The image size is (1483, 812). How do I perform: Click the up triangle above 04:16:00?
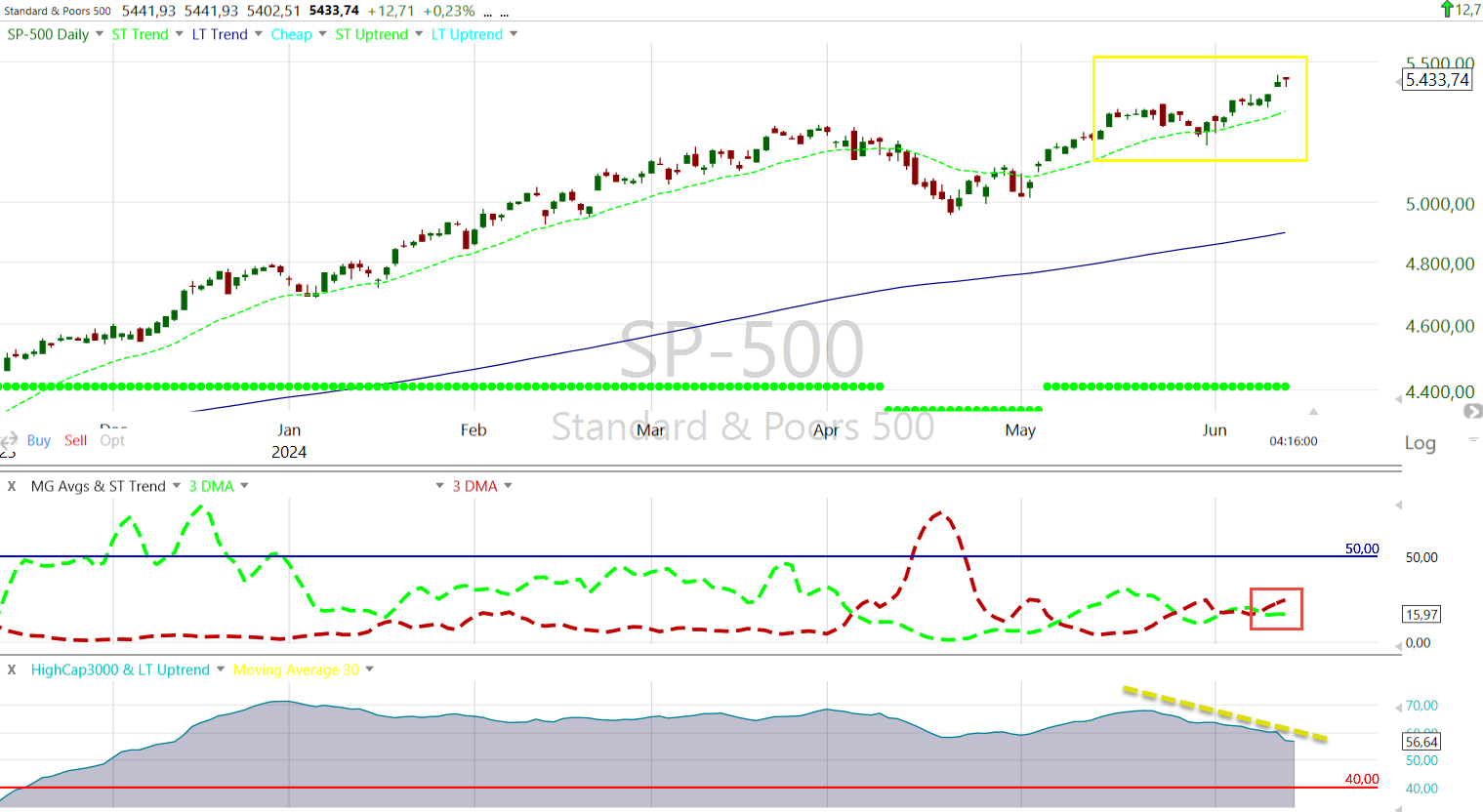point(1313,411)
